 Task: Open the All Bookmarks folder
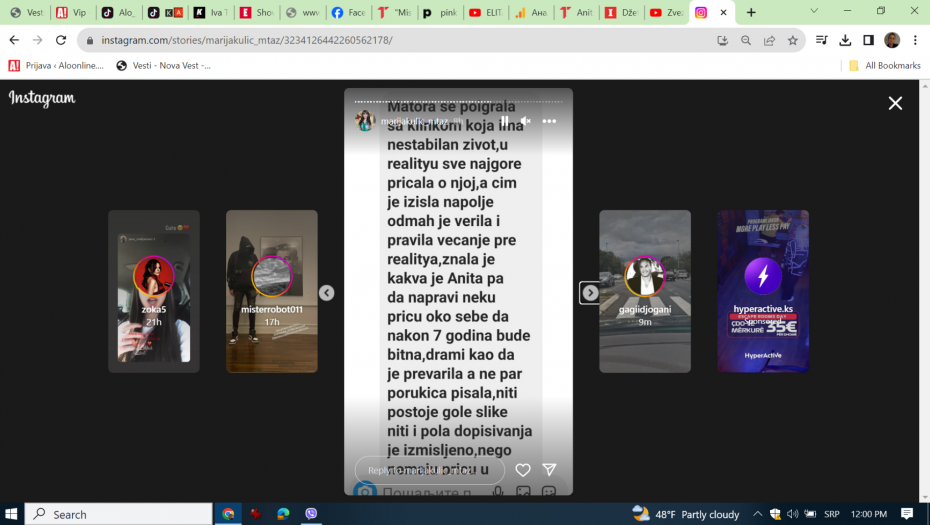tap(884, 65)
